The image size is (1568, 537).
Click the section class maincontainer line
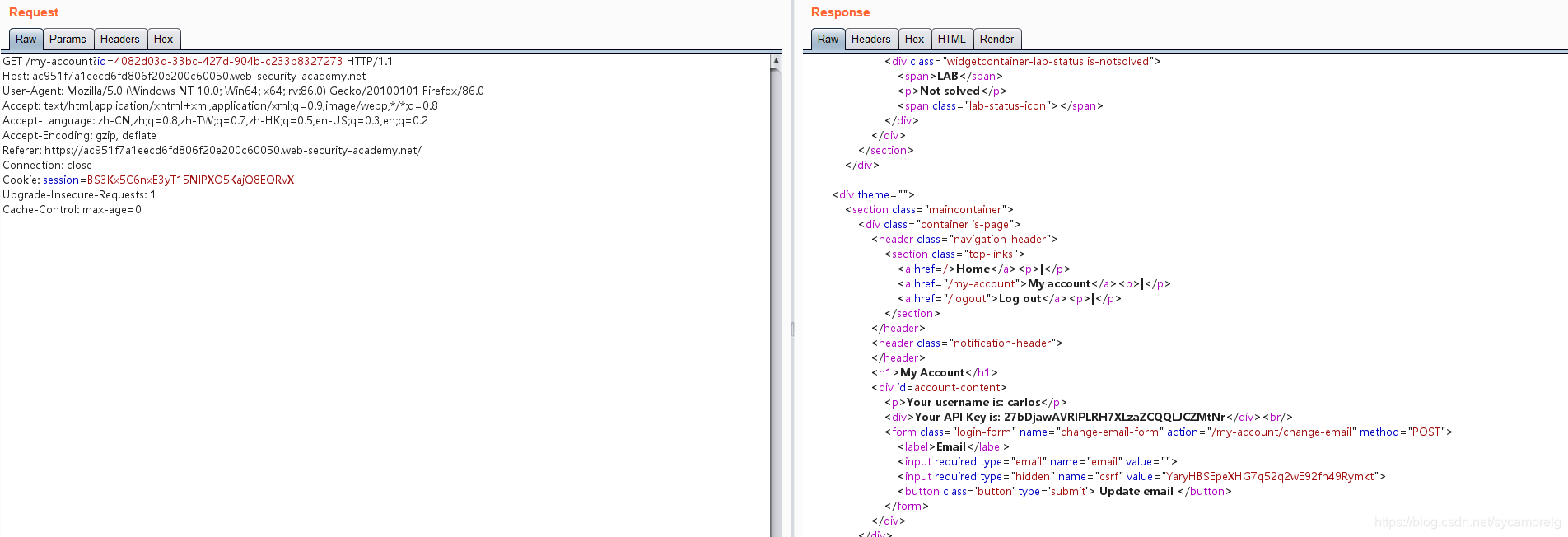[929, 210]
